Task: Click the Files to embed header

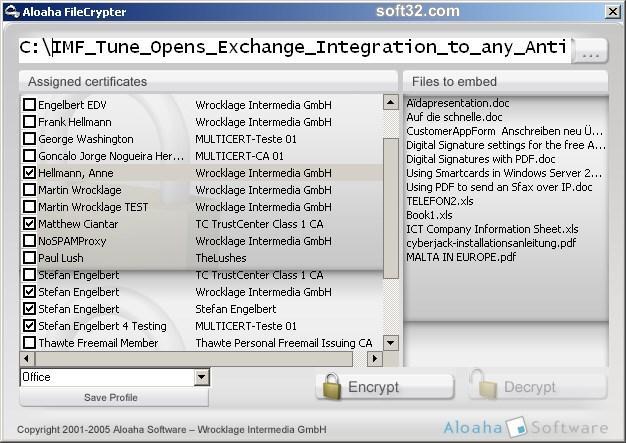Action: 505,81
